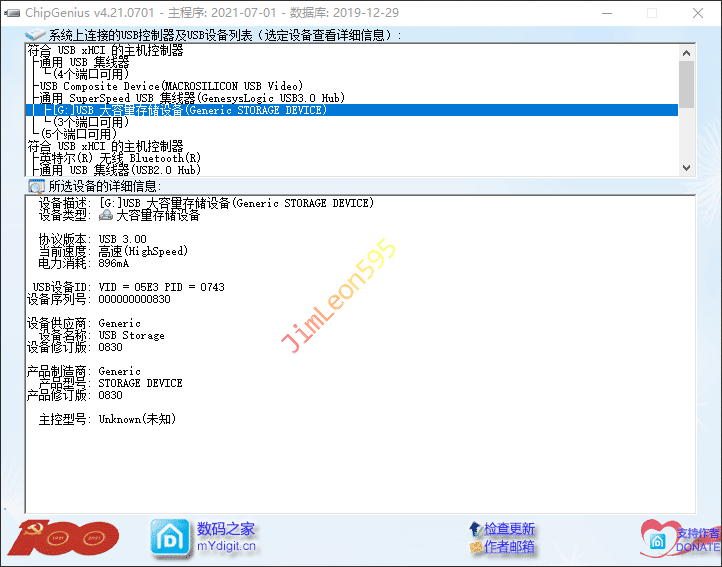Click the author email envelope icon

tap(475, 547)
